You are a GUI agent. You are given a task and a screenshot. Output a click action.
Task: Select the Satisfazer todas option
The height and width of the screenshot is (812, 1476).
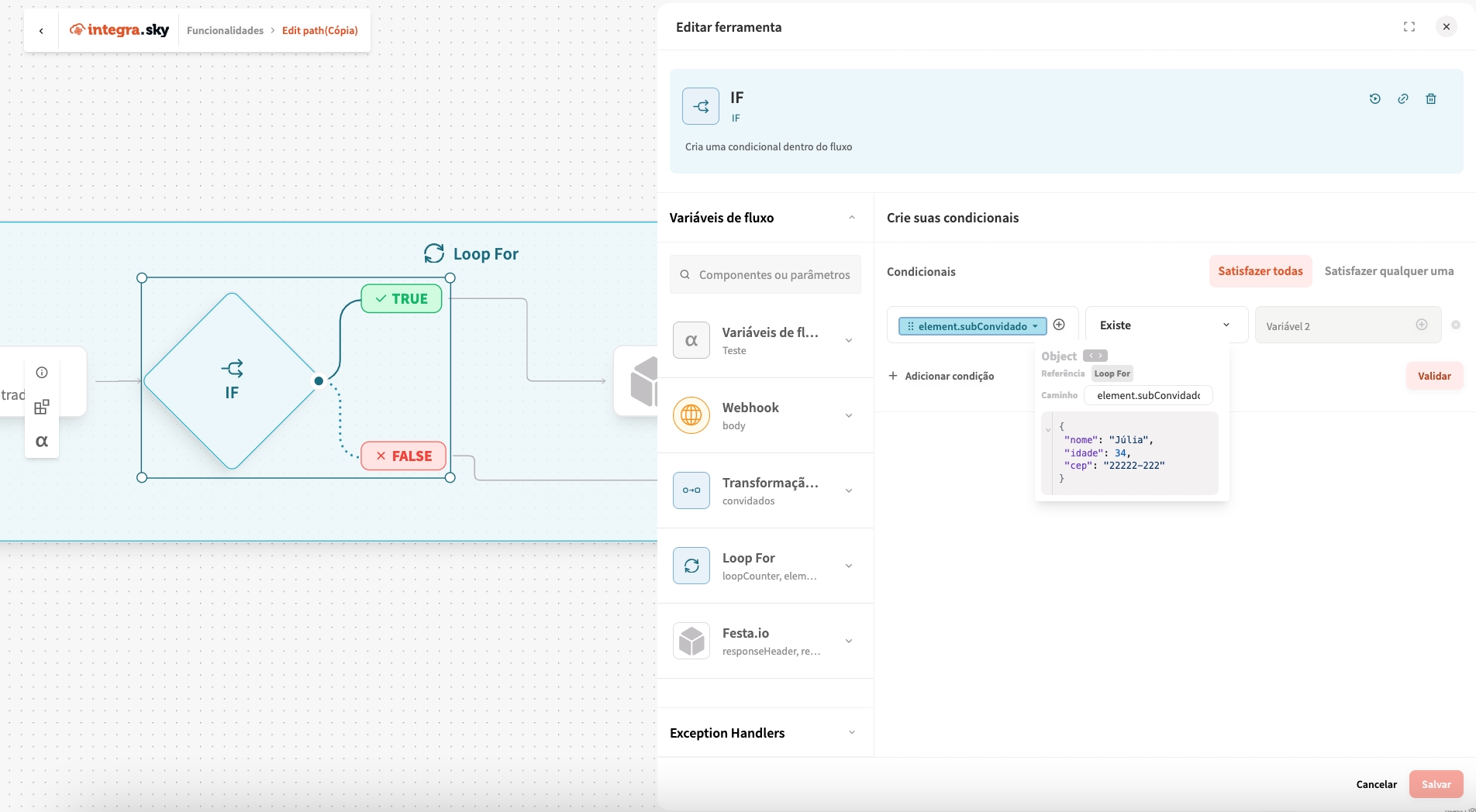[x=1260, y=271]
